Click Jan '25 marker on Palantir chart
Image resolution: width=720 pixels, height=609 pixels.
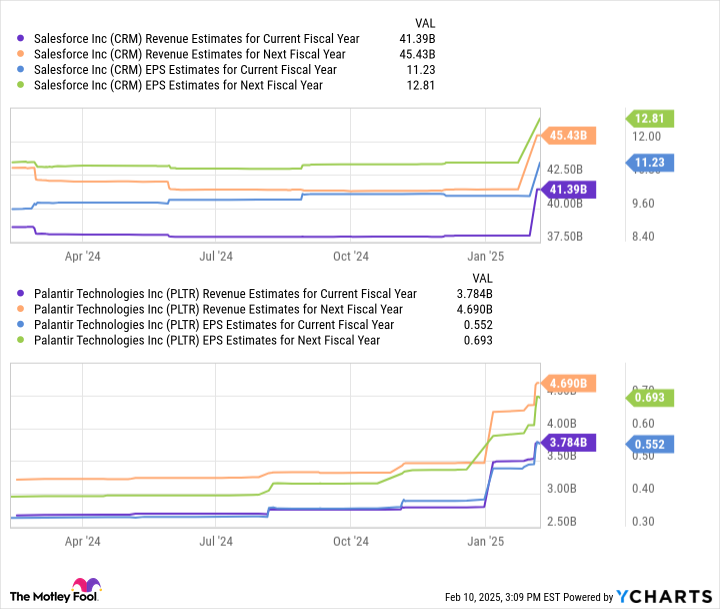click(x=485, y=541)
